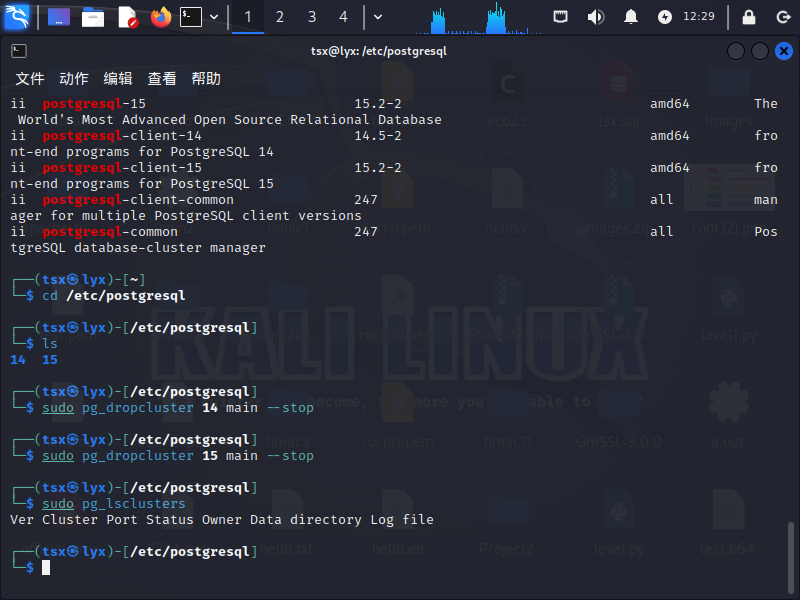Launch Firefox from the top panel
The height and width of the screenshot is (600, 800).
pyautogui.click(x=161, y=17)
